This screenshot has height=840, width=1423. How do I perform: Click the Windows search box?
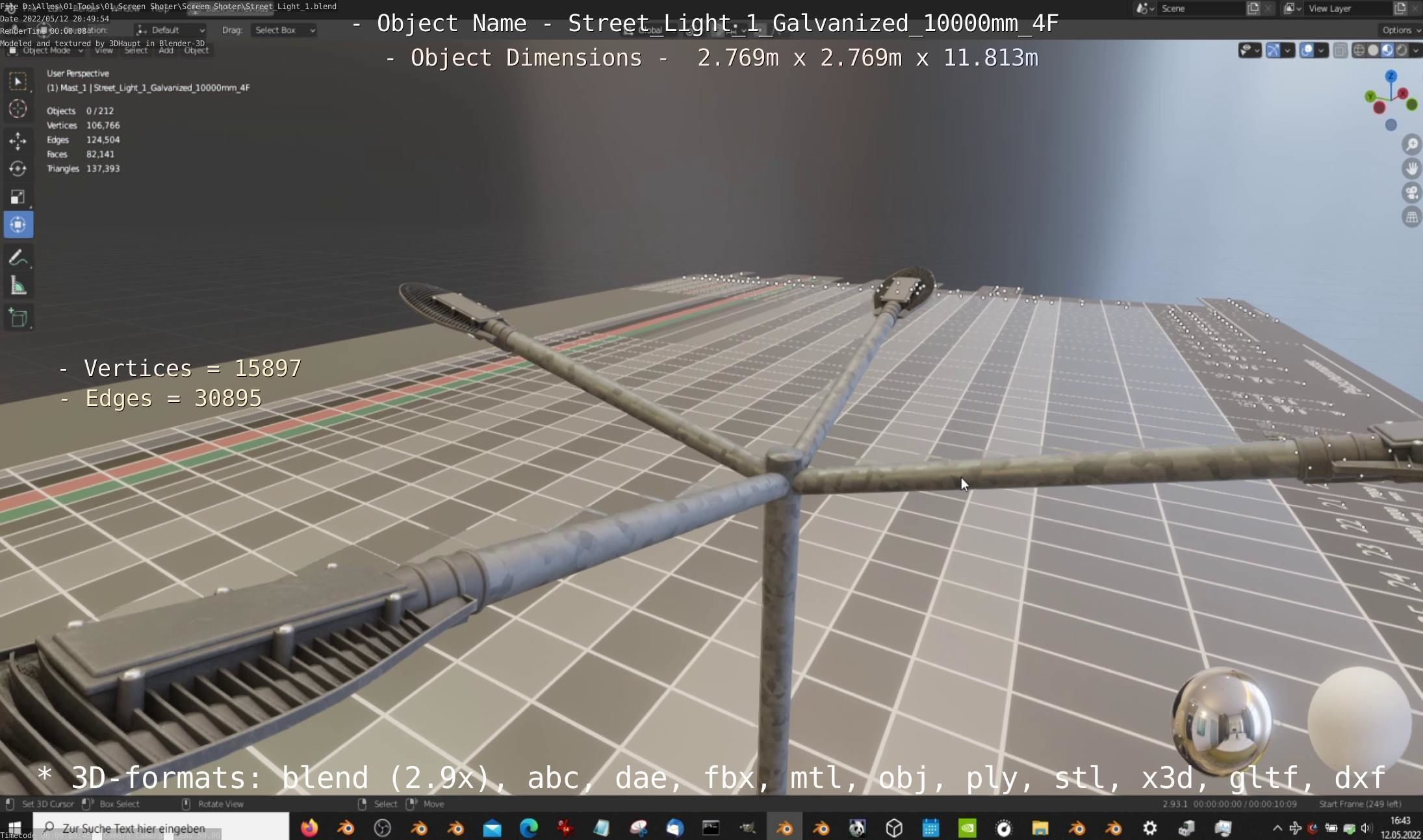[160, 828]
